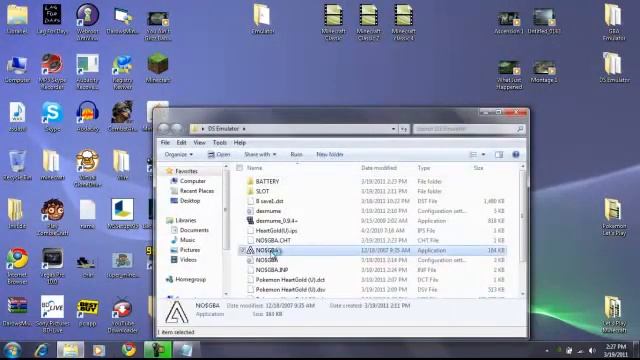This screenshot has height=360, width=640.
Task: Select the Audacity headphones desktop icon
Action: point(87,117)
